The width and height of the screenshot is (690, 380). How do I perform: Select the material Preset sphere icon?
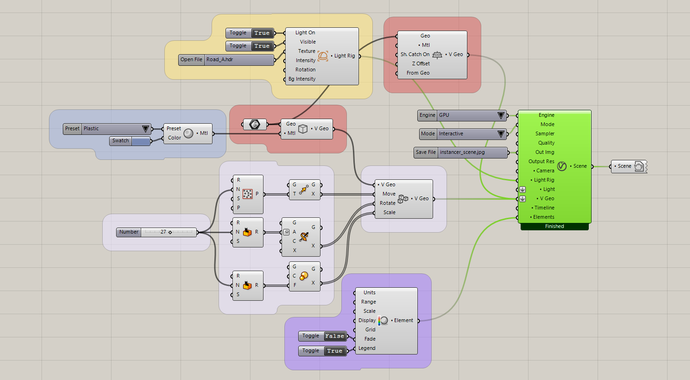[188, 133]
